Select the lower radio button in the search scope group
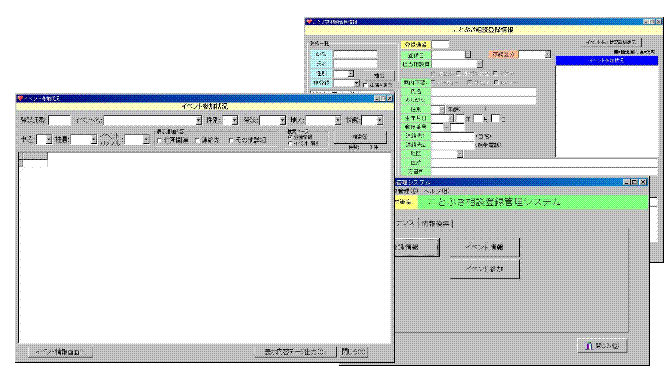 290,144
